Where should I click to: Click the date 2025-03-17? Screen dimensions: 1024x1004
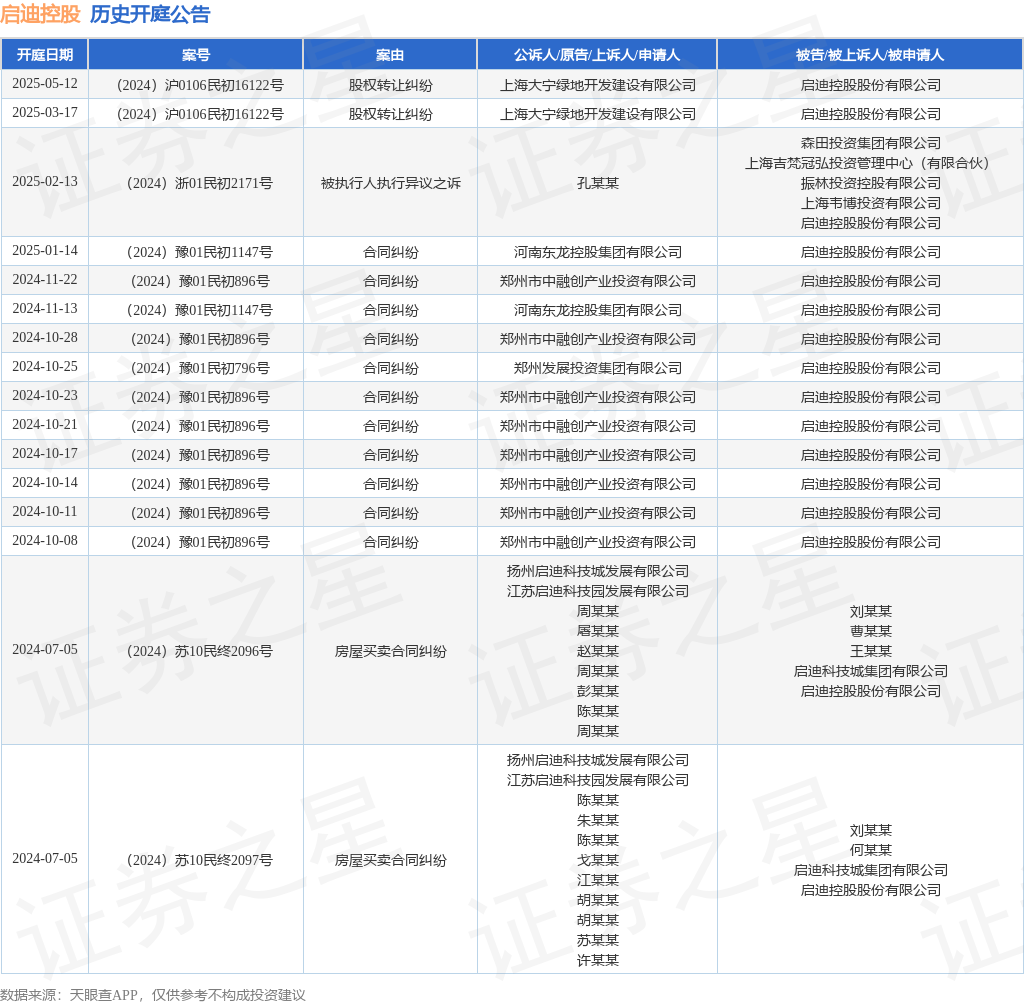point(44,112)
